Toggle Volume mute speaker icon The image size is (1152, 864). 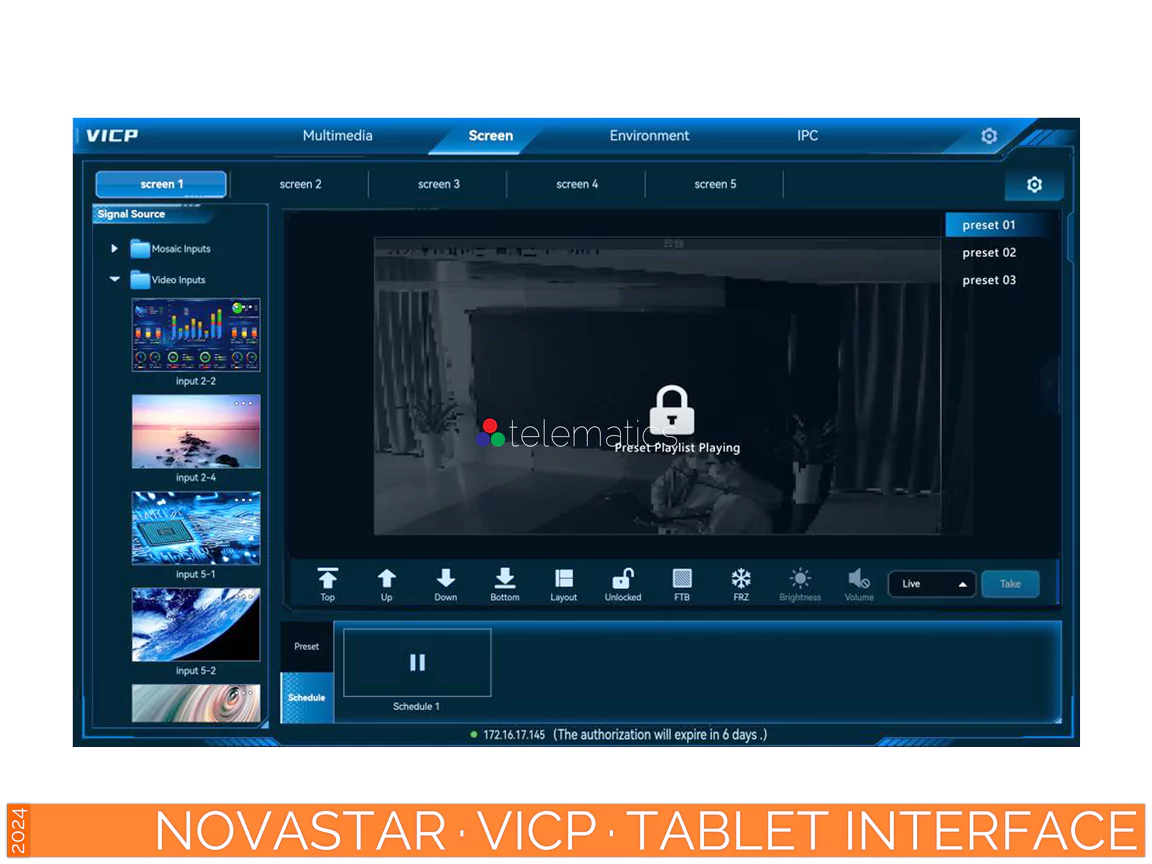pyautogui.click(x=858, y=579)
